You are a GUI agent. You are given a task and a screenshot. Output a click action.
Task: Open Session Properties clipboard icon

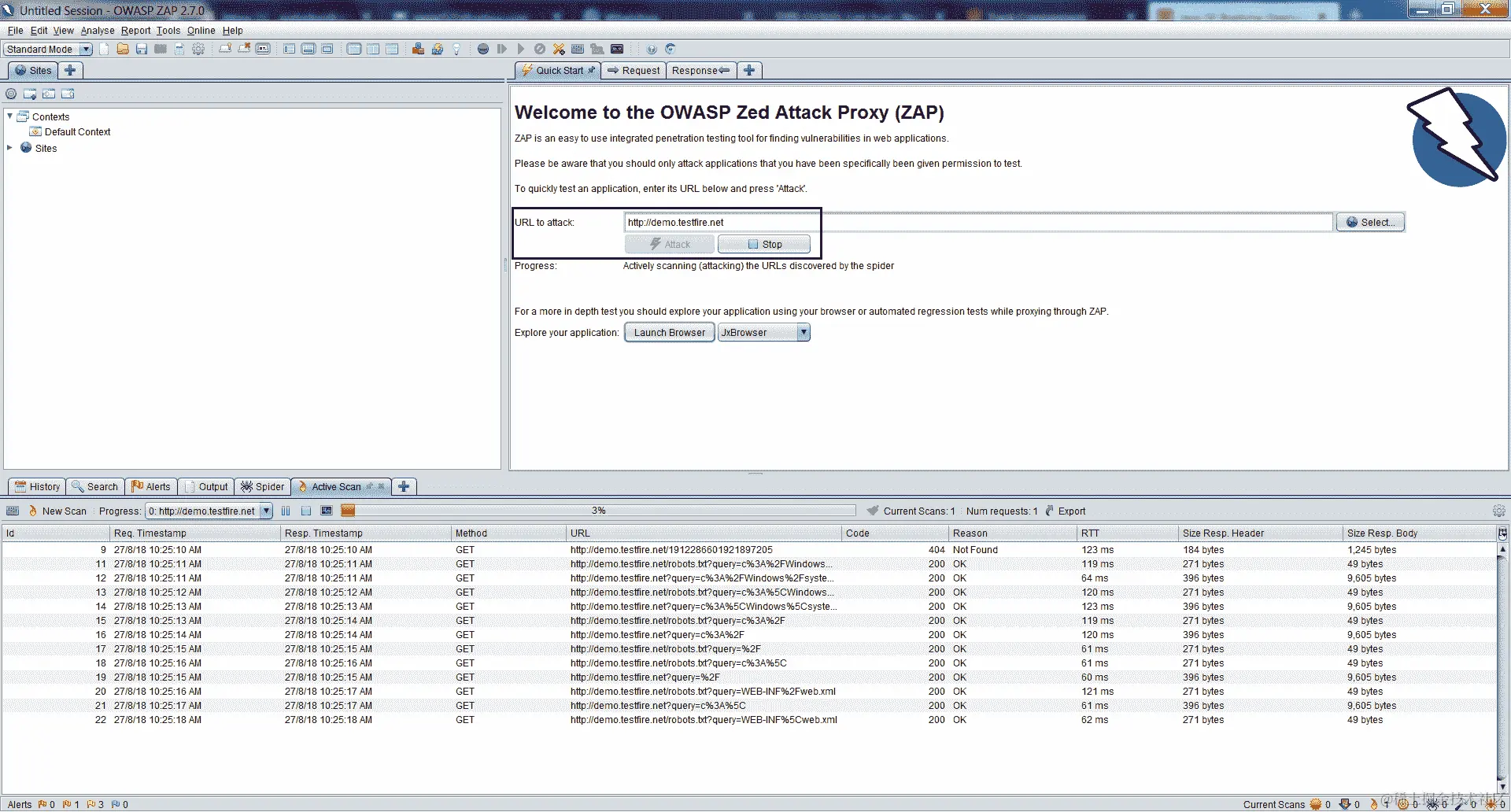click(x=179, y=49)
